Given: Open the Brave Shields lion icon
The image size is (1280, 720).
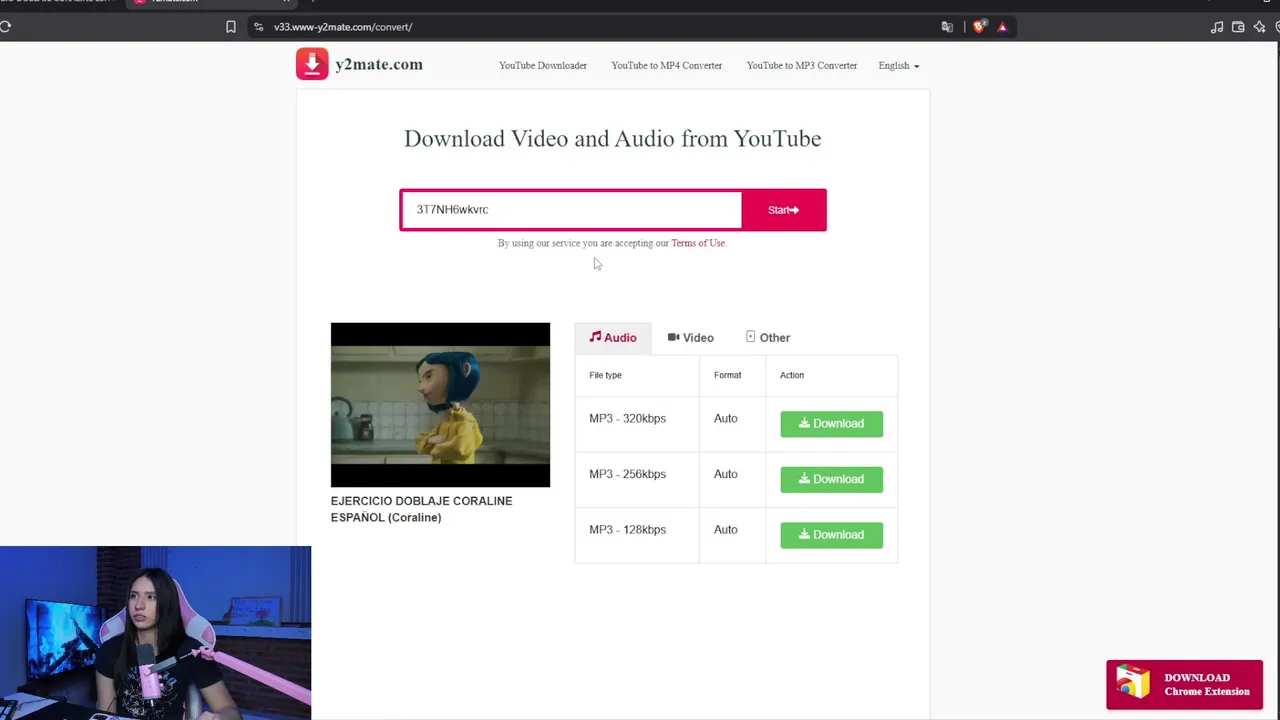Looking at the screenshot, I should tap(979, 27).
